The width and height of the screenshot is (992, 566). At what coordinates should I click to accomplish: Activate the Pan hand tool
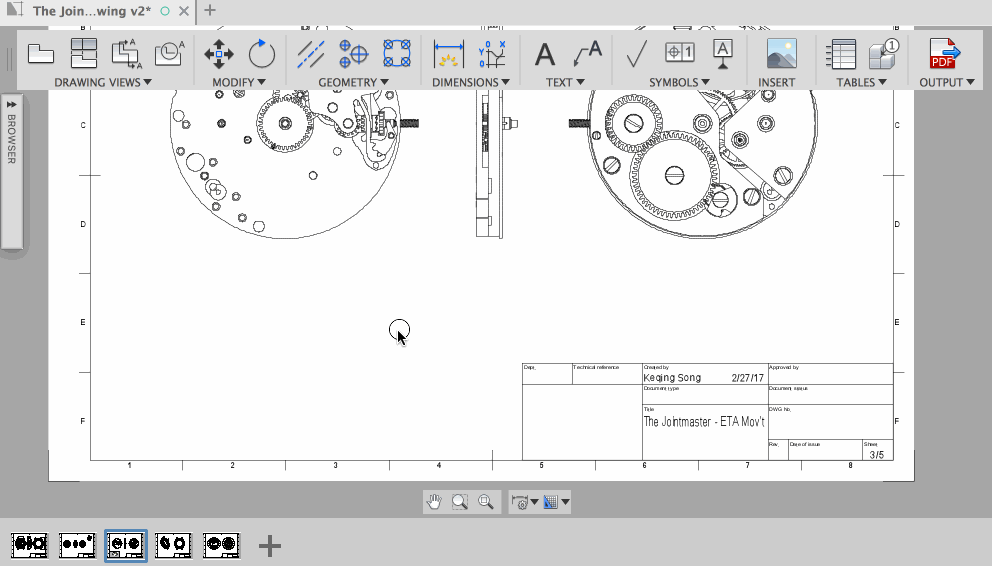click(434, 502)
